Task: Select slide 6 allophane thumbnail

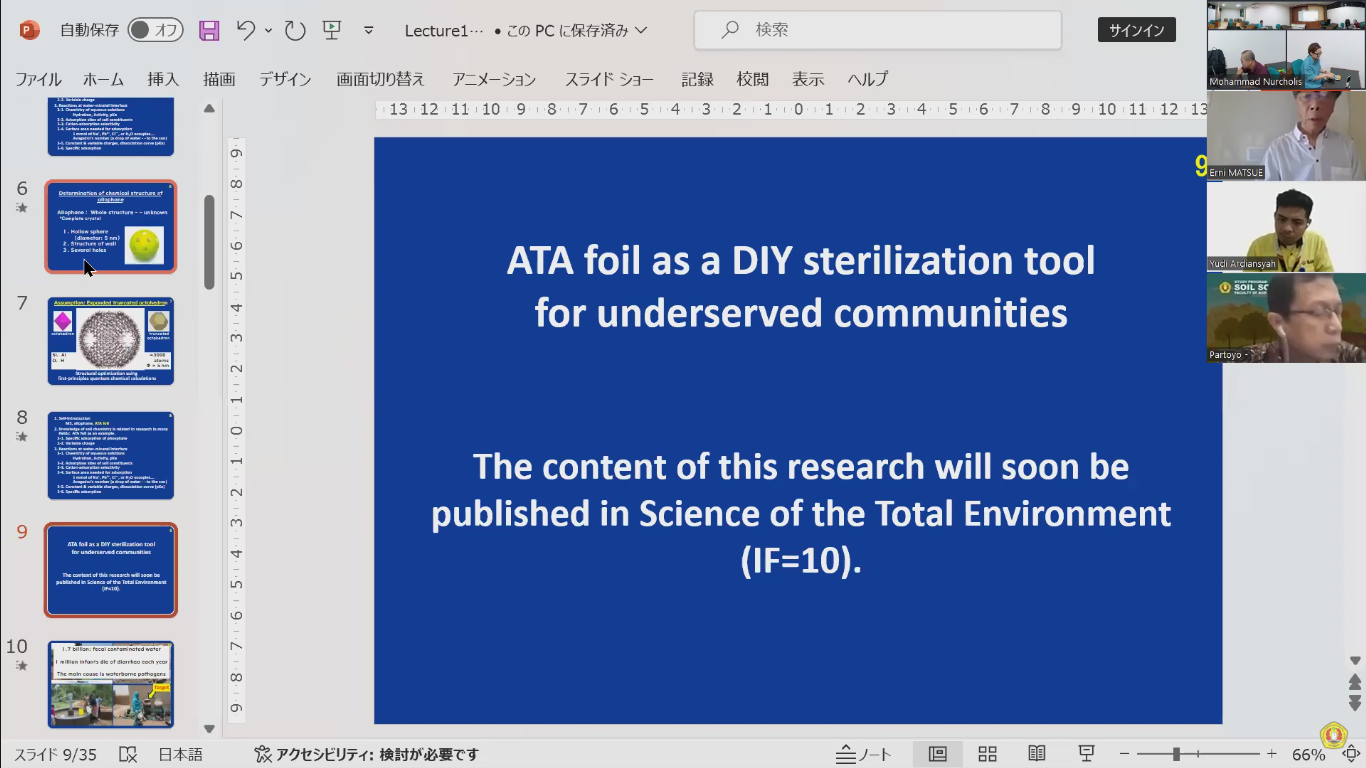Action: click(111, 227)
